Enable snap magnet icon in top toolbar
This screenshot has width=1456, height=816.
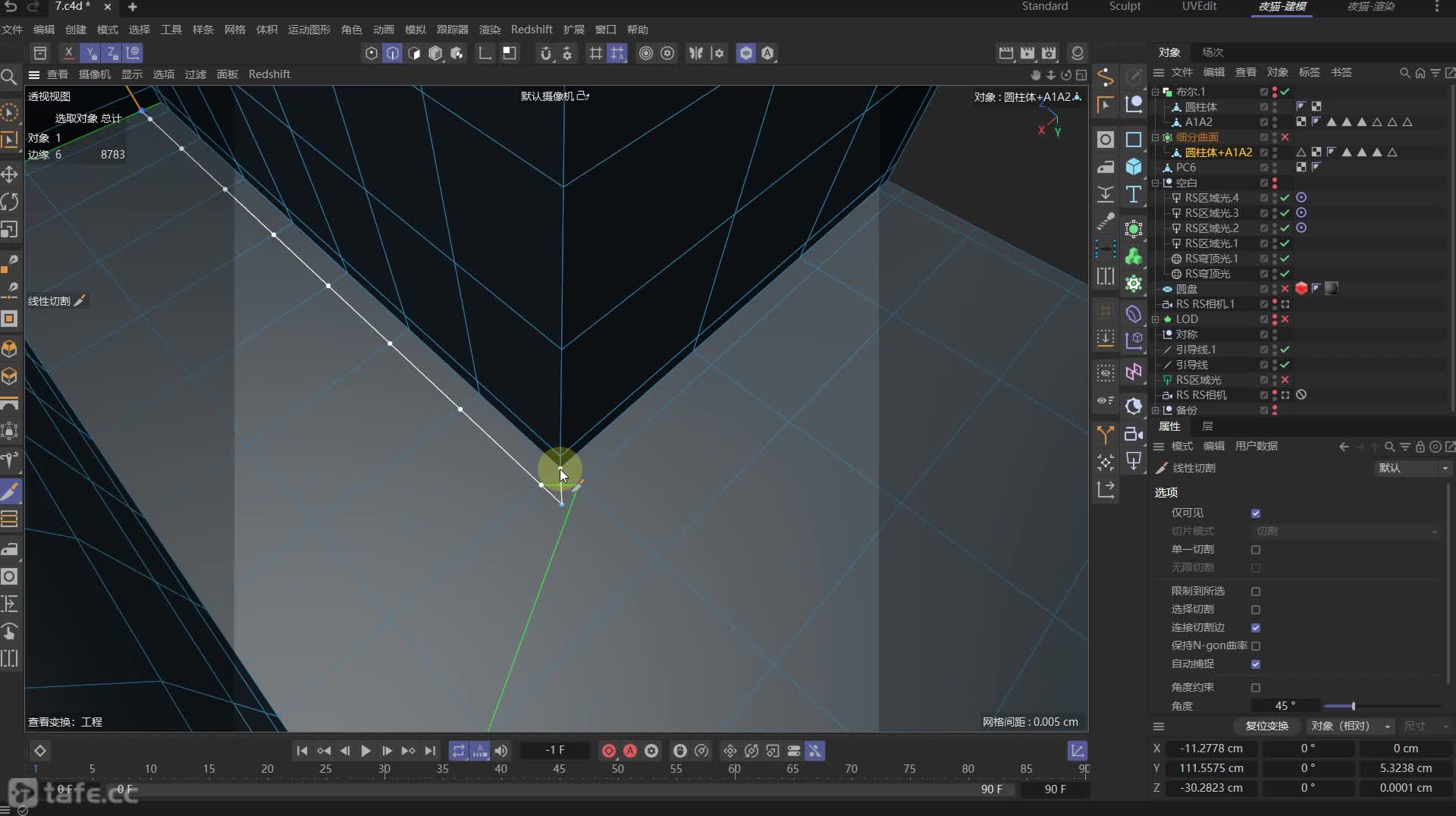pos(545,53)
